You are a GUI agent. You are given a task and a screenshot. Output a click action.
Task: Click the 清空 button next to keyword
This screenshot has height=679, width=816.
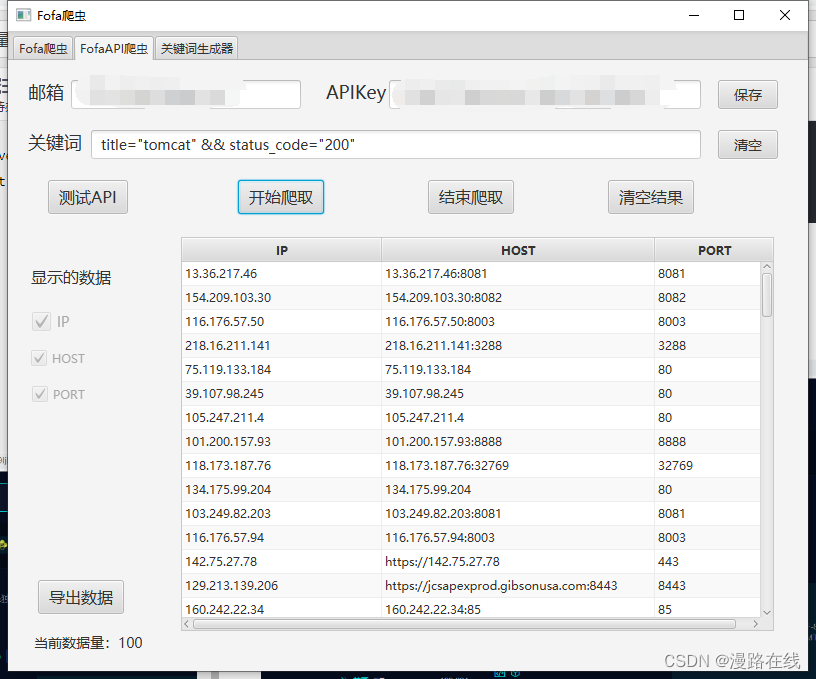748,145
